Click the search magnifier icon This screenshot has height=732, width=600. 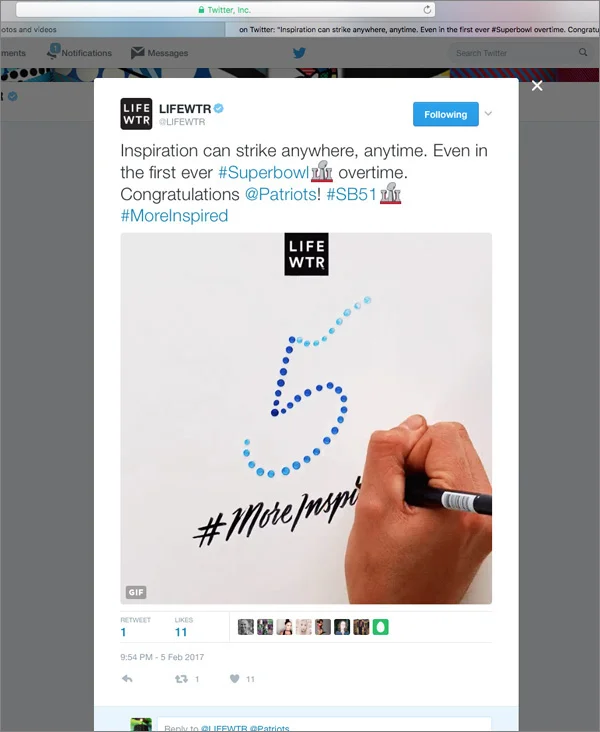click(x=583, y=52)
